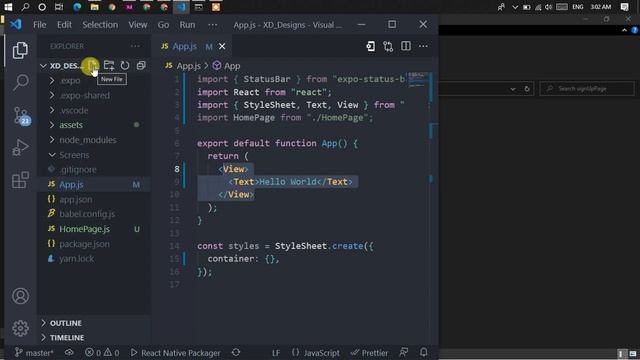Image resolution: width=640 pixels, height=360 pixels.
Task: Open the Manage gear icon
Action: [20, 328]
